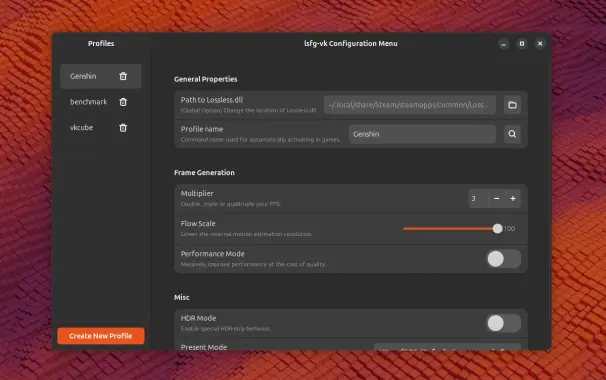606x380 pixels.
Task: Click the 'Profiles' sidebar header
Action: coord(101,44)
